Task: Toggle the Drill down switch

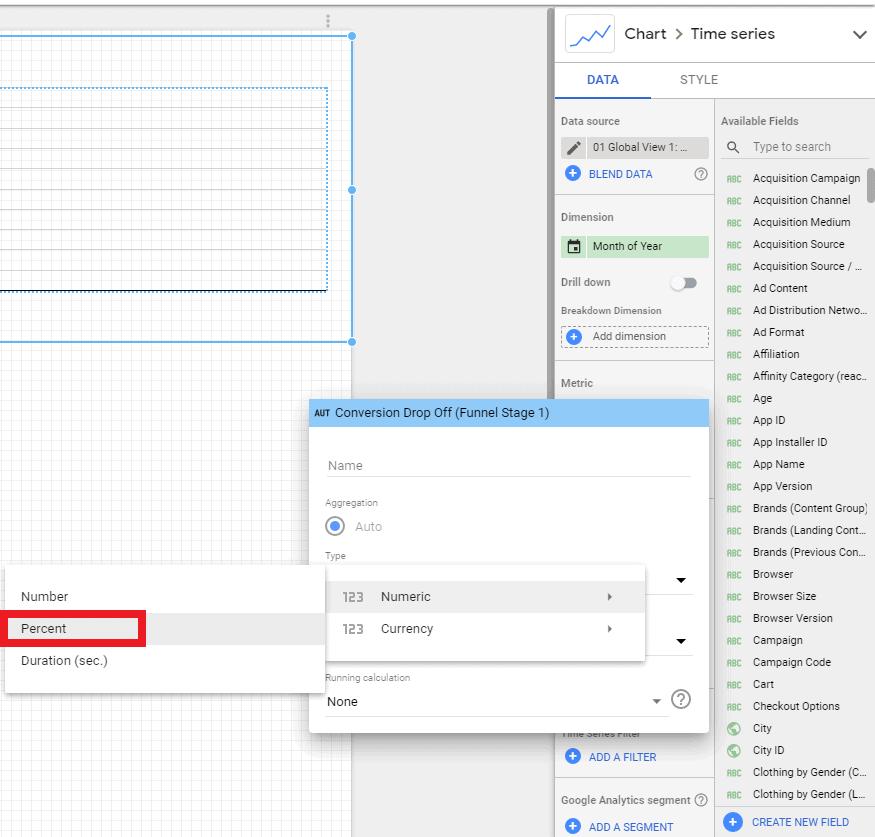Action: tap(683, 283)
